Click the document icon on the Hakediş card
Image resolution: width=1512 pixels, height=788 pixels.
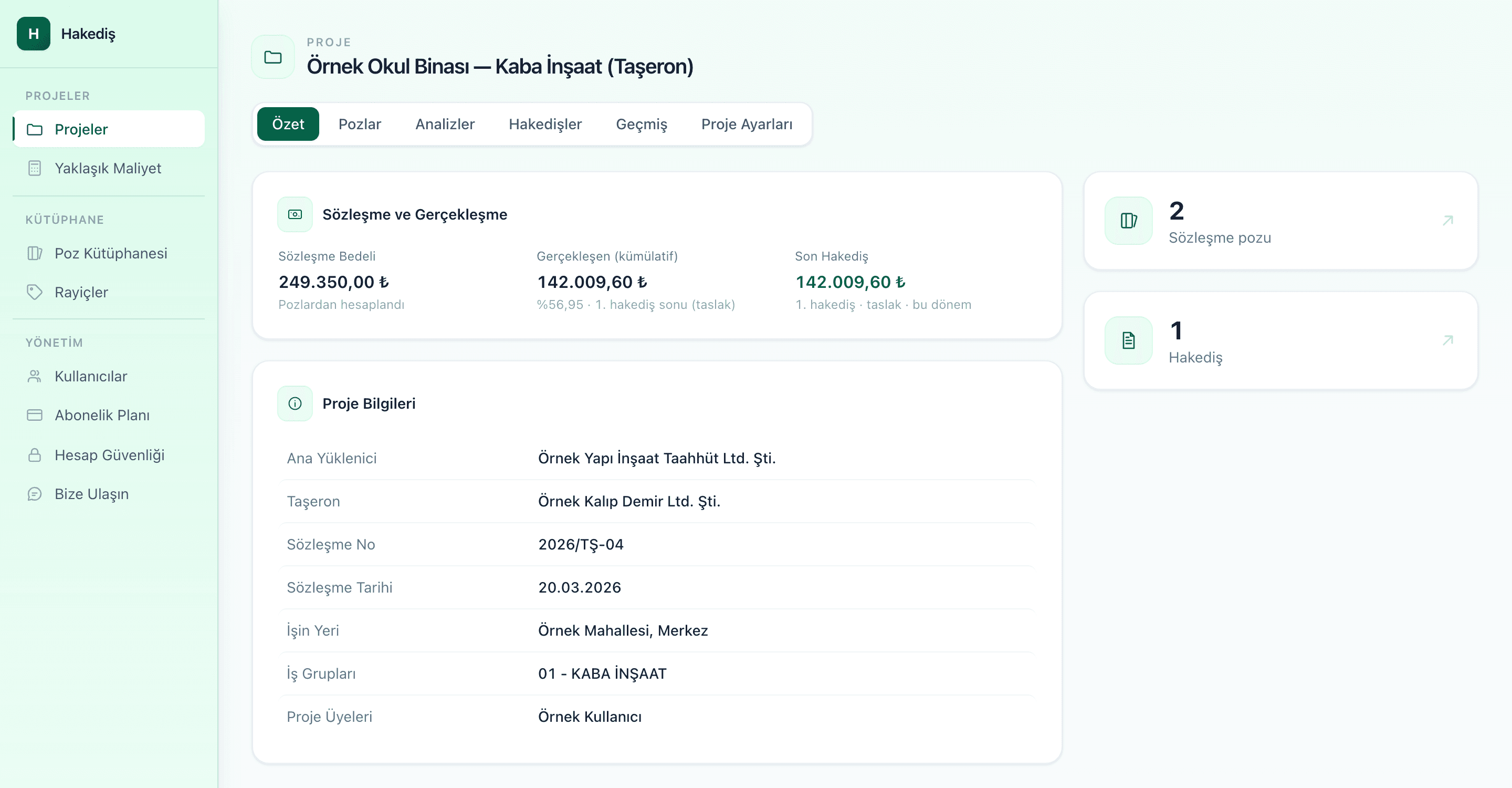pos(1129,340)
